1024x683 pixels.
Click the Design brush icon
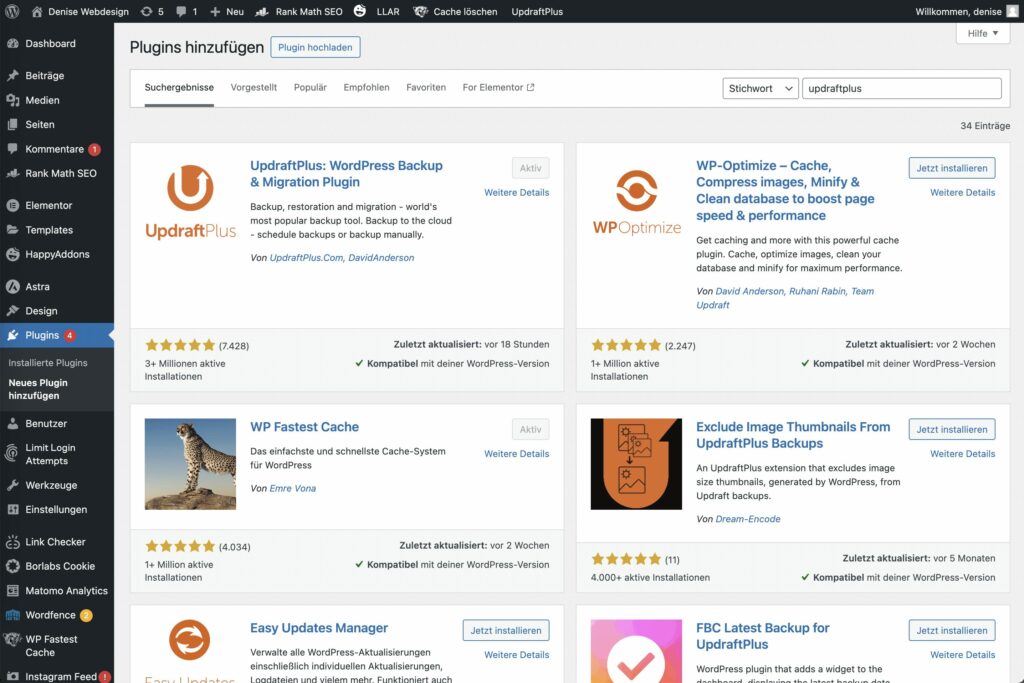tap(12, 311)
